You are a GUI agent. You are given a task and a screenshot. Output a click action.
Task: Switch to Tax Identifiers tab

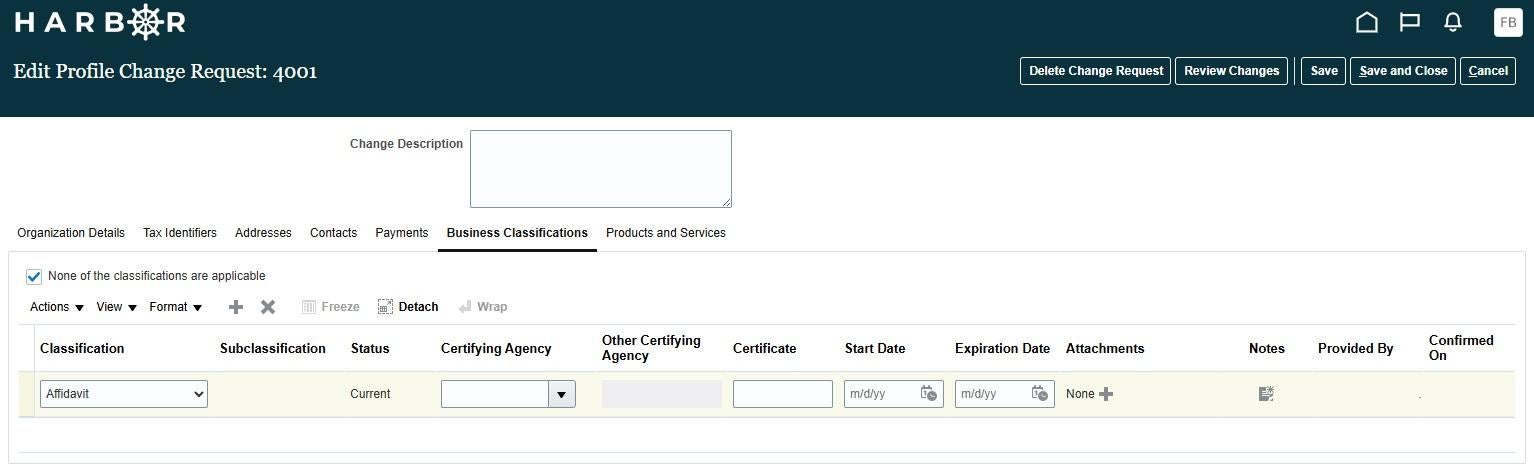[x=180, y=233]
